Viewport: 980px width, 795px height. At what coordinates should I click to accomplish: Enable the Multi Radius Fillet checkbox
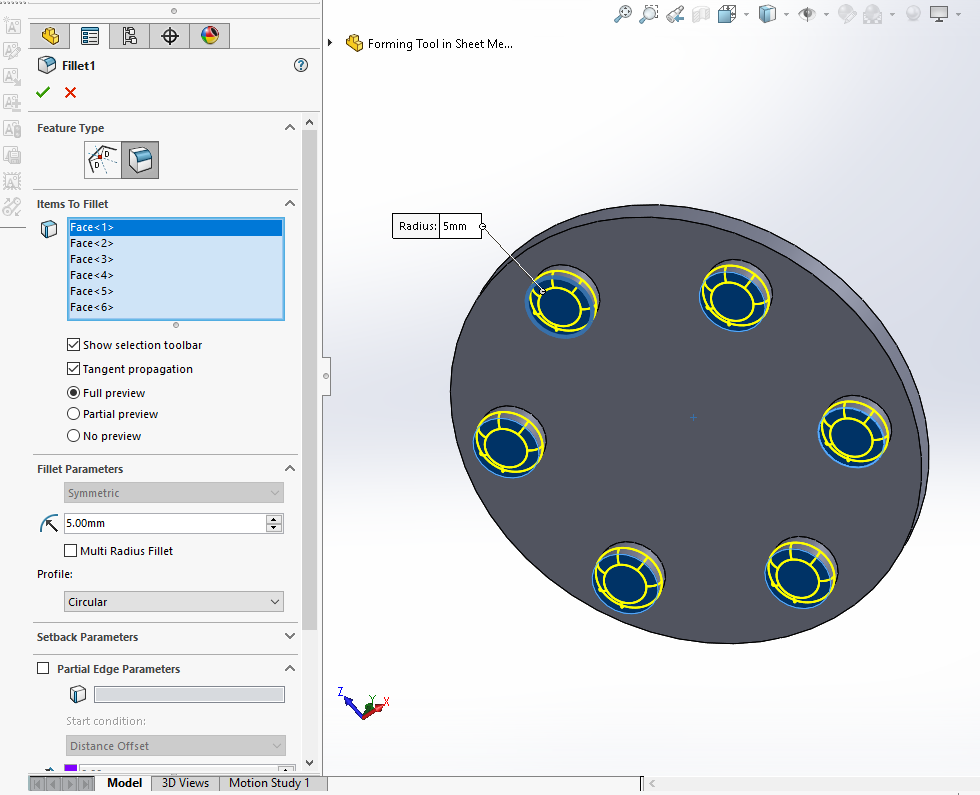tap(71, 551)
